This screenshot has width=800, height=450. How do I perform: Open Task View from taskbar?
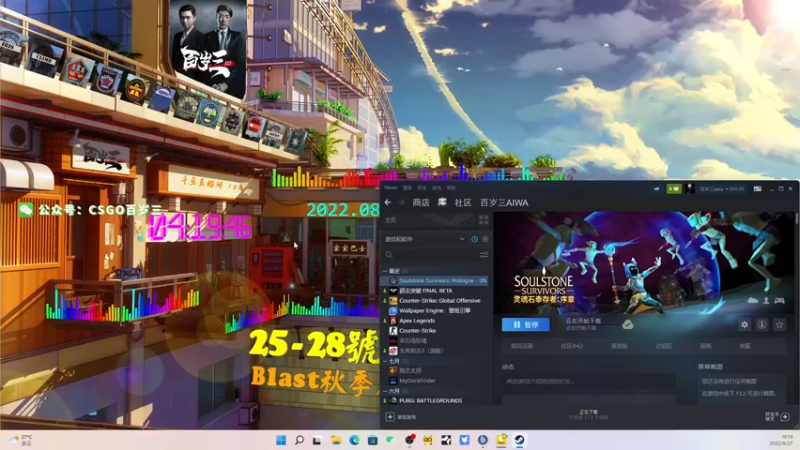(x=317, y=440)
